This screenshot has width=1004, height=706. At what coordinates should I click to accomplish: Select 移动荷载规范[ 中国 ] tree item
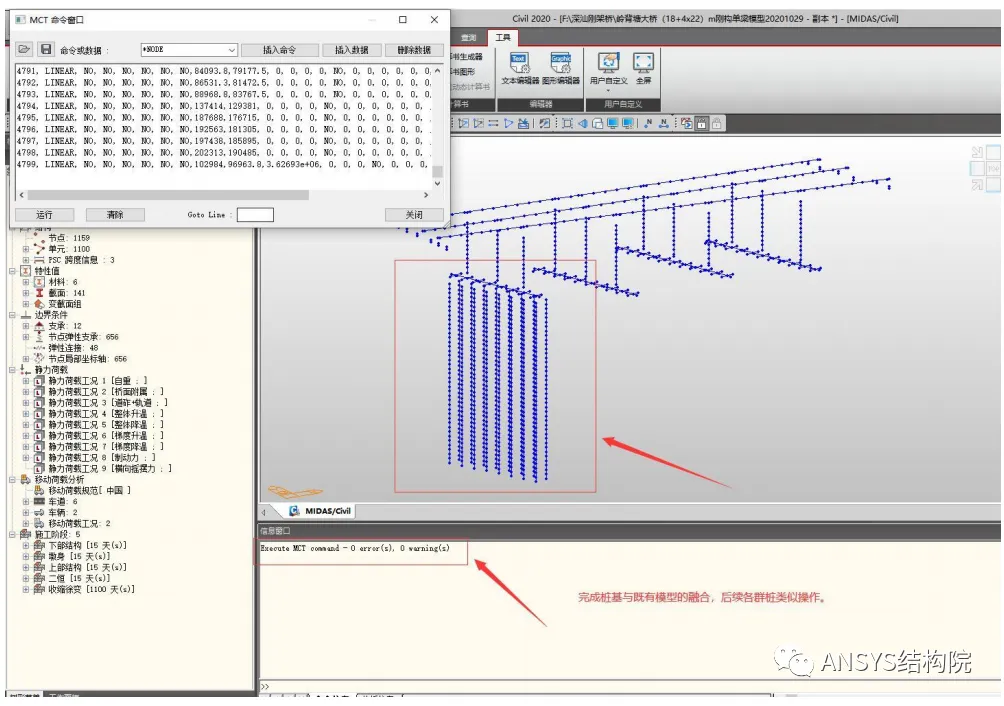tap(89, 490)
